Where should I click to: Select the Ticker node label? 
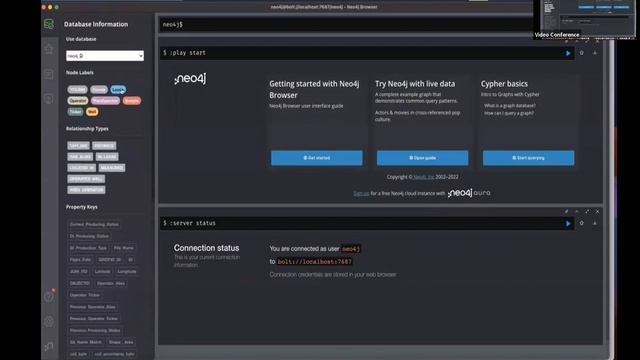coord(76,112)
